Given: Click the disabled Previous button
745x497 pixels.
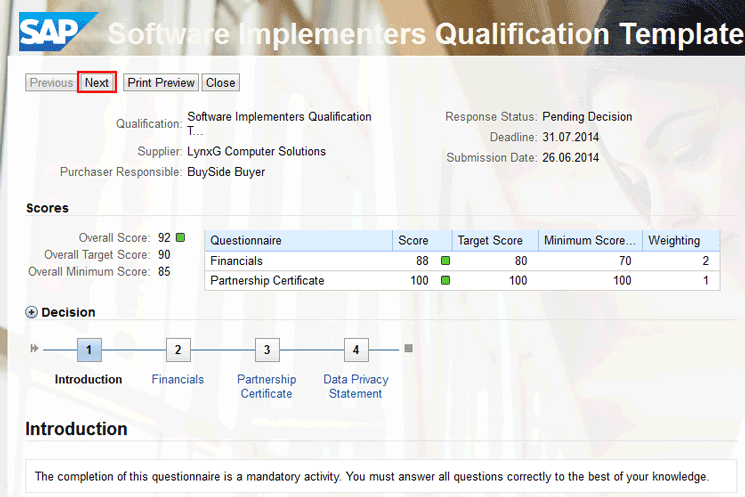Looking at the screenshot, I should pyautogui.click(x=51, y=83).
